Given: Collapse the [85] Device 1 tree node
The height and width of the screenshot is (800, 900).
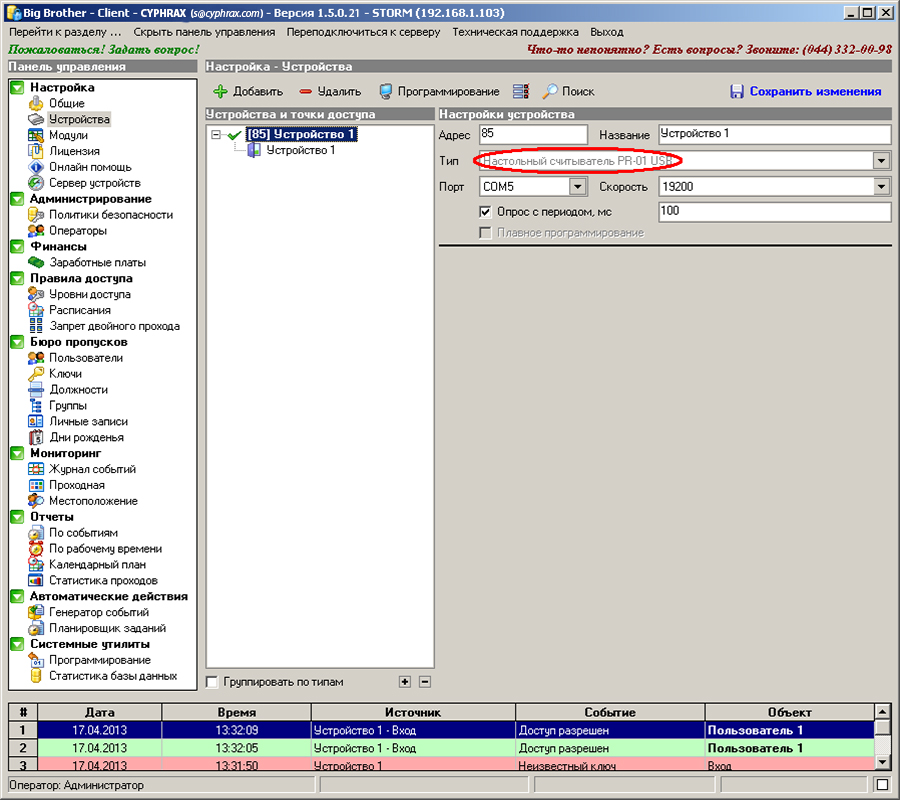Looking at the screenshot, I should tap(217, 134).
